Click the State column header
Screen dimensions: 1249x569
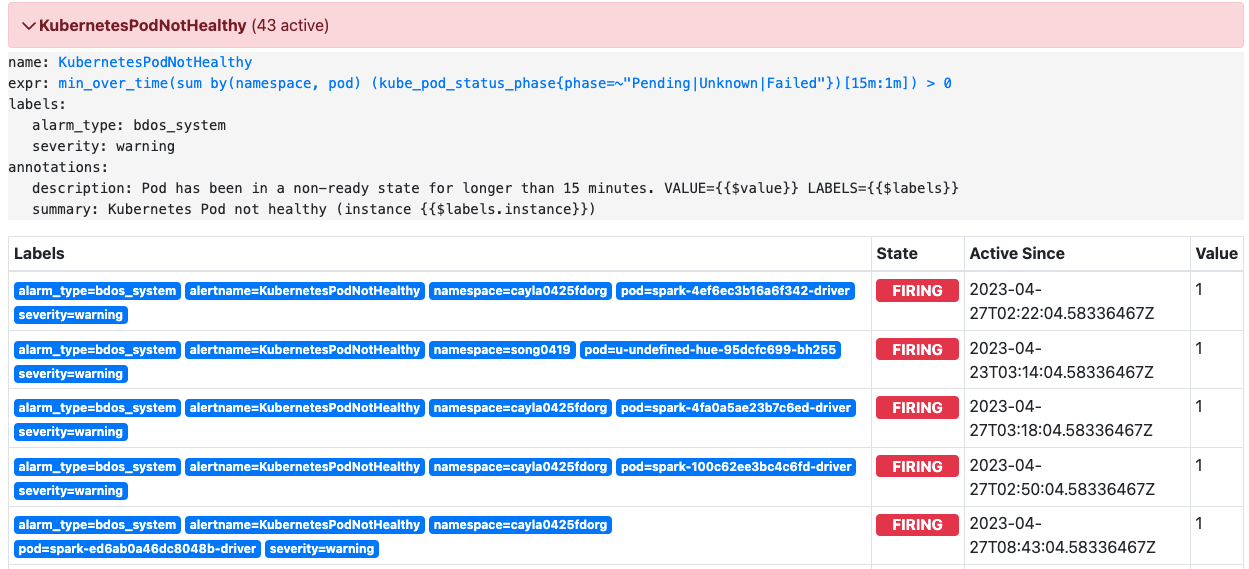point(897,254)
